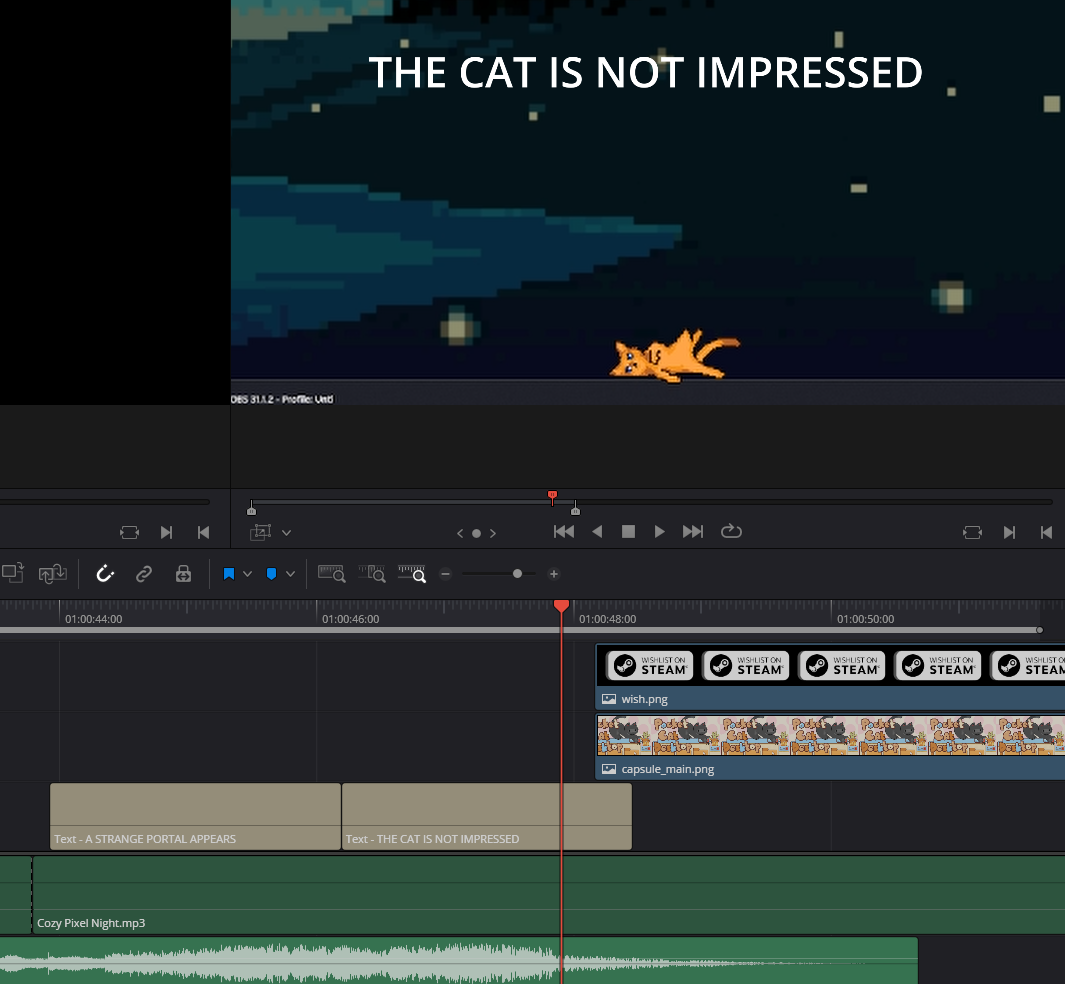Screen dimensions: 1065x984
Task: Click the timeline zoom out minus button
Action: (x=446, y=574)
